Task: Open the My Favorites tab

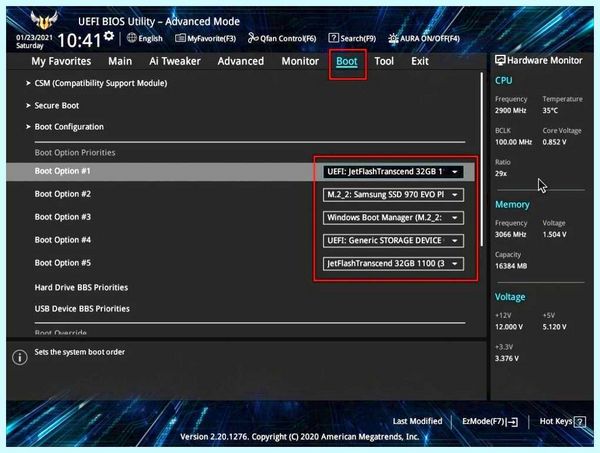Action: (61, 61)
